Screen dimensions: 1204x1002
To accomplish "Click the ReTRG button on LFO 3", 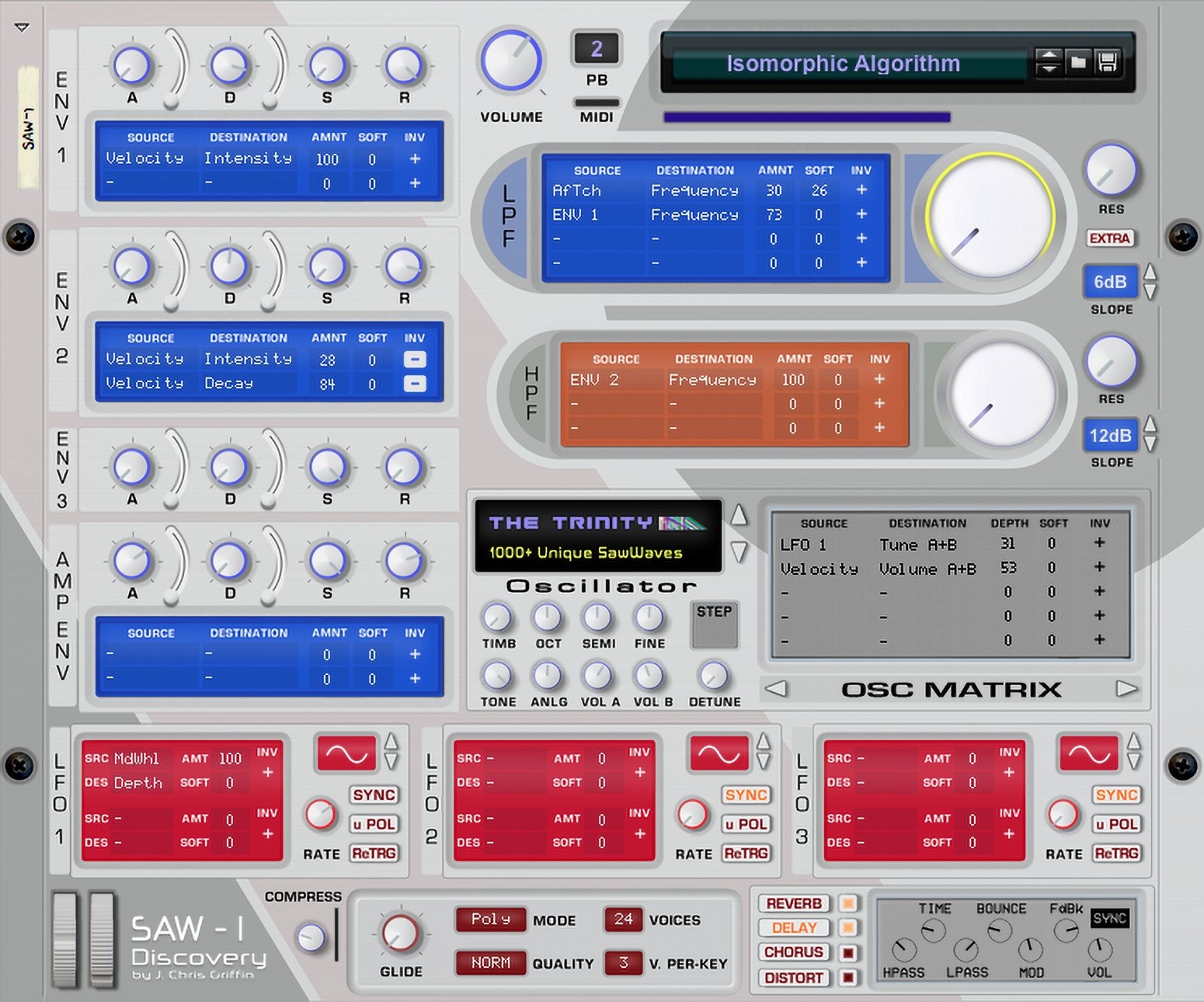I will pos(1116,854).
